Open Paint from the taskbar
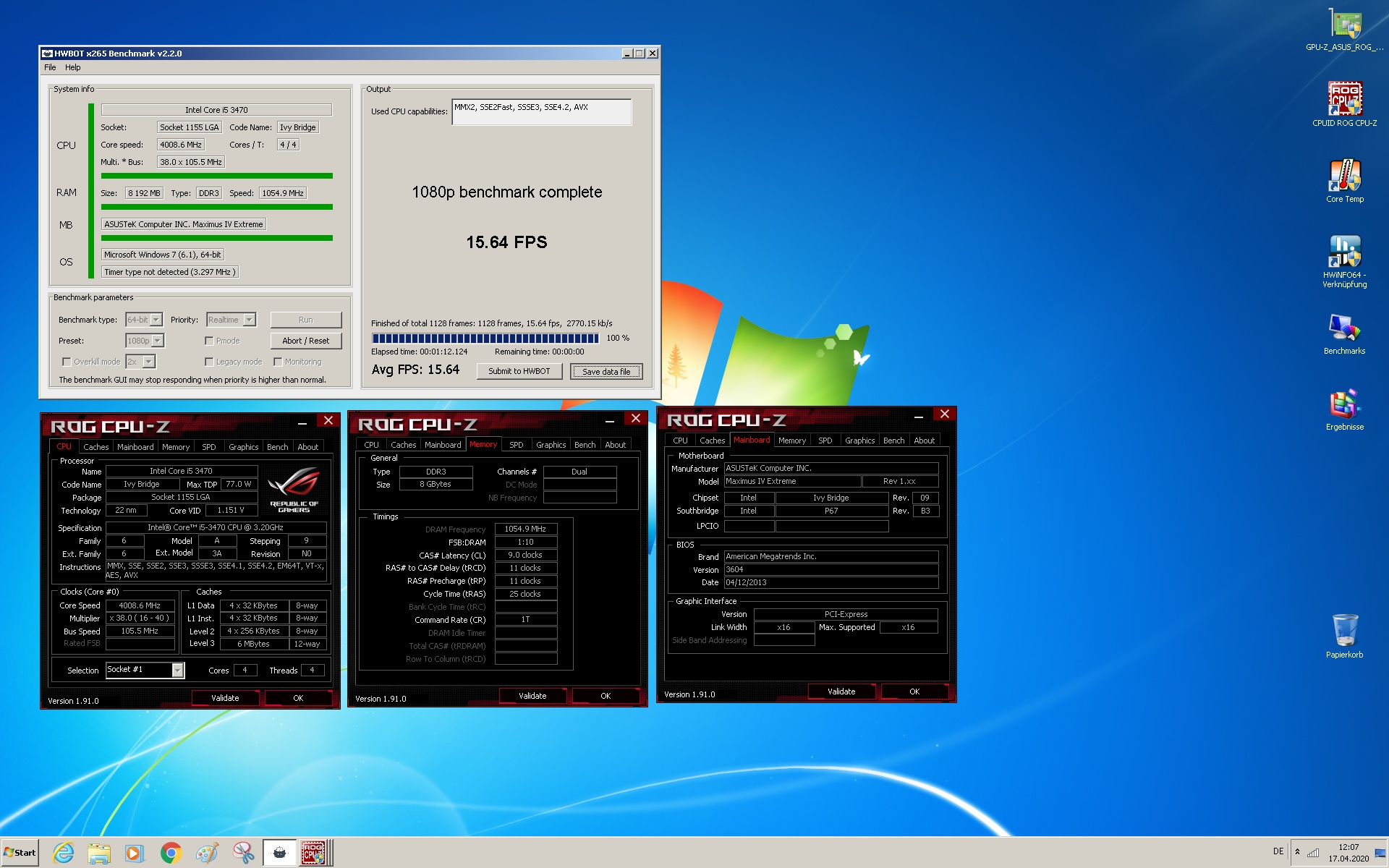 pyautogui.click(x=207, y=853)
